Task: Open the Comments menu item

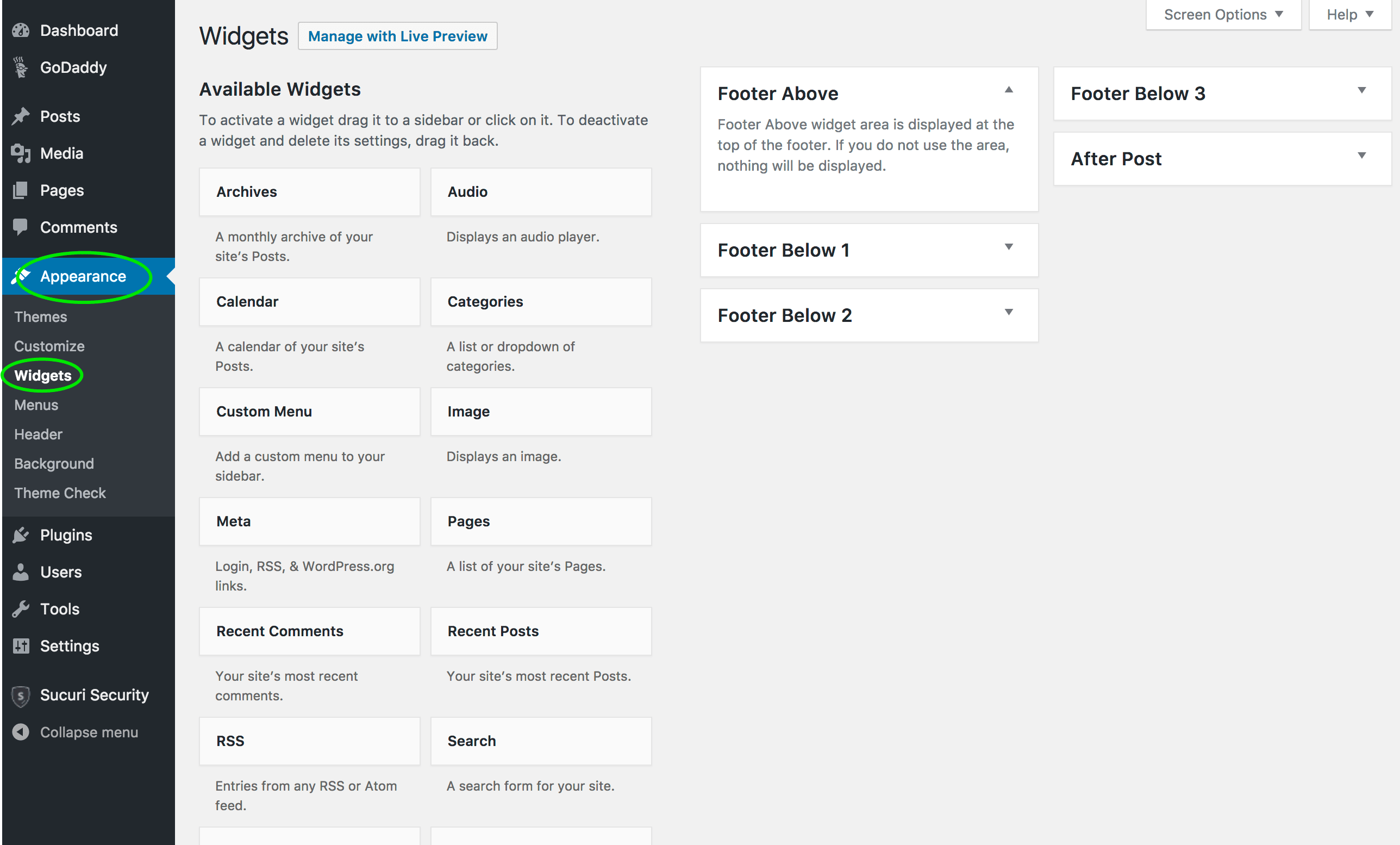Action: pyautogui.click(x=87, y=227)
